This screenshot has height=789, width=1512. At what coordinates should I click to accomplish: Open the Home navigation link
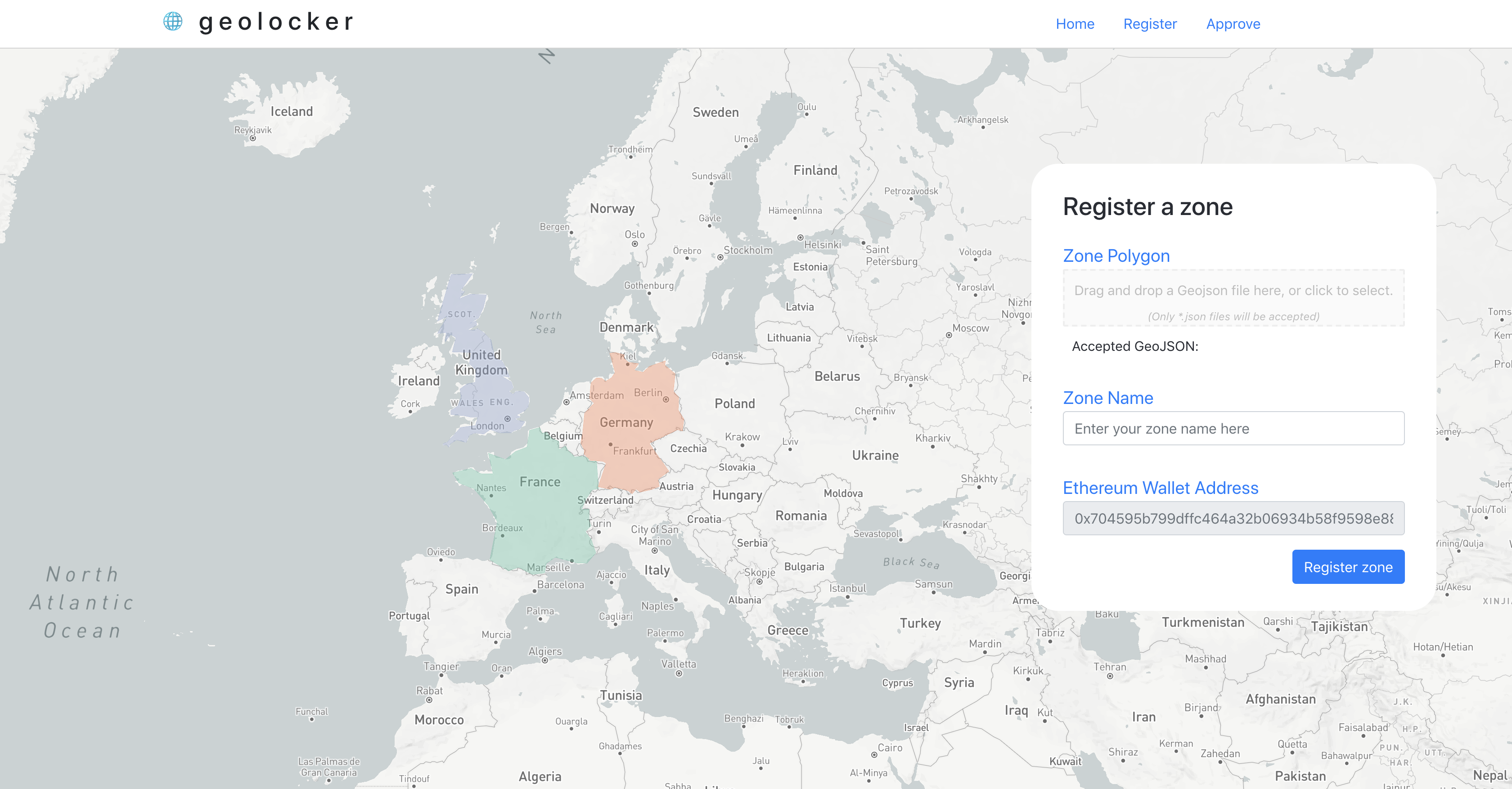1075,24
